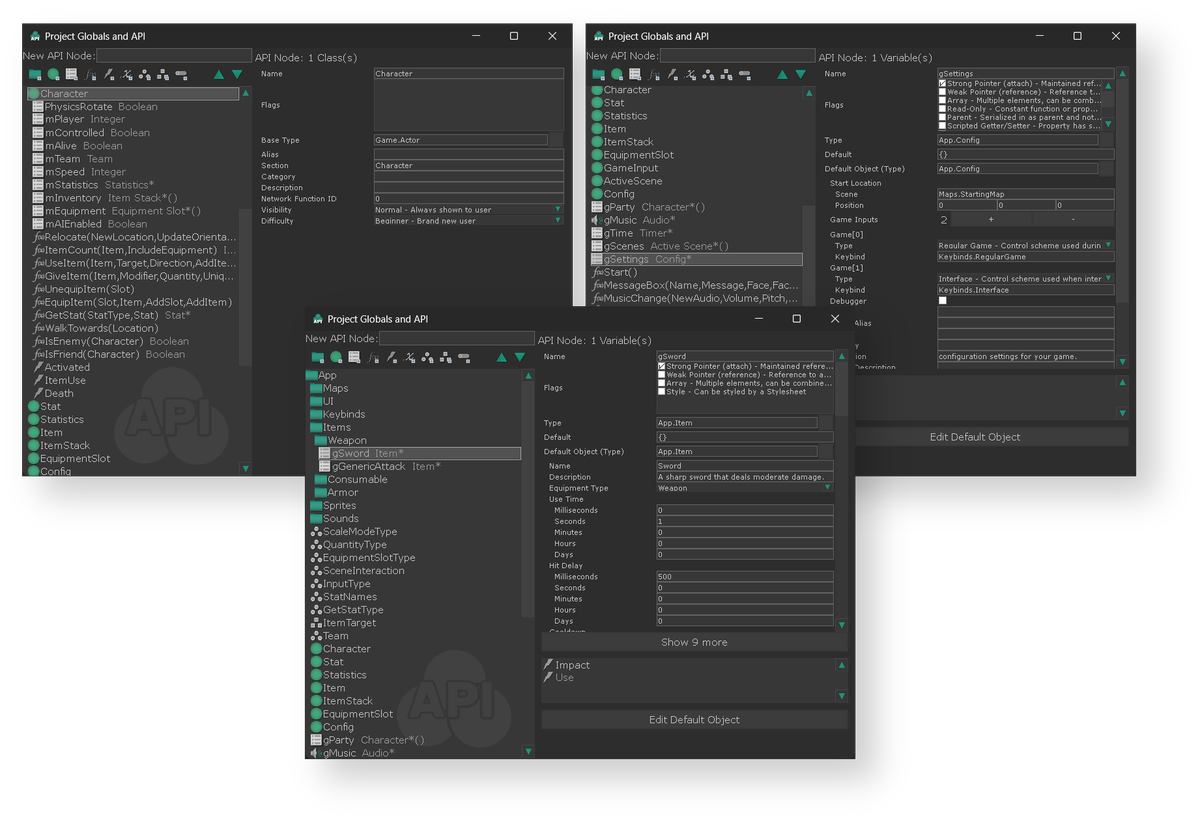
Task: Click the folder icon in gSword window toolbar
Action: (317, 358)
